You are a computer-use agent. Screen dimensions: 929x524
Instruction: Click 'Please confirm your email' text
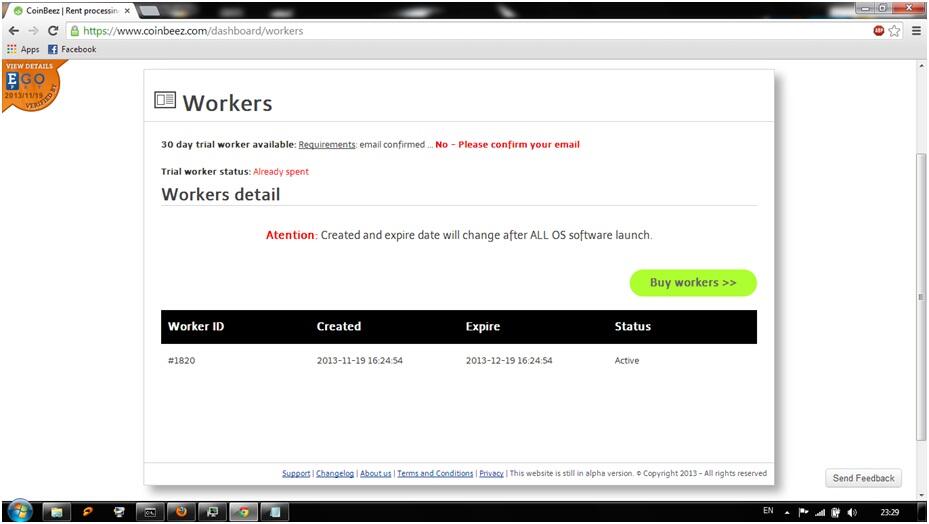tap(518, 145)
